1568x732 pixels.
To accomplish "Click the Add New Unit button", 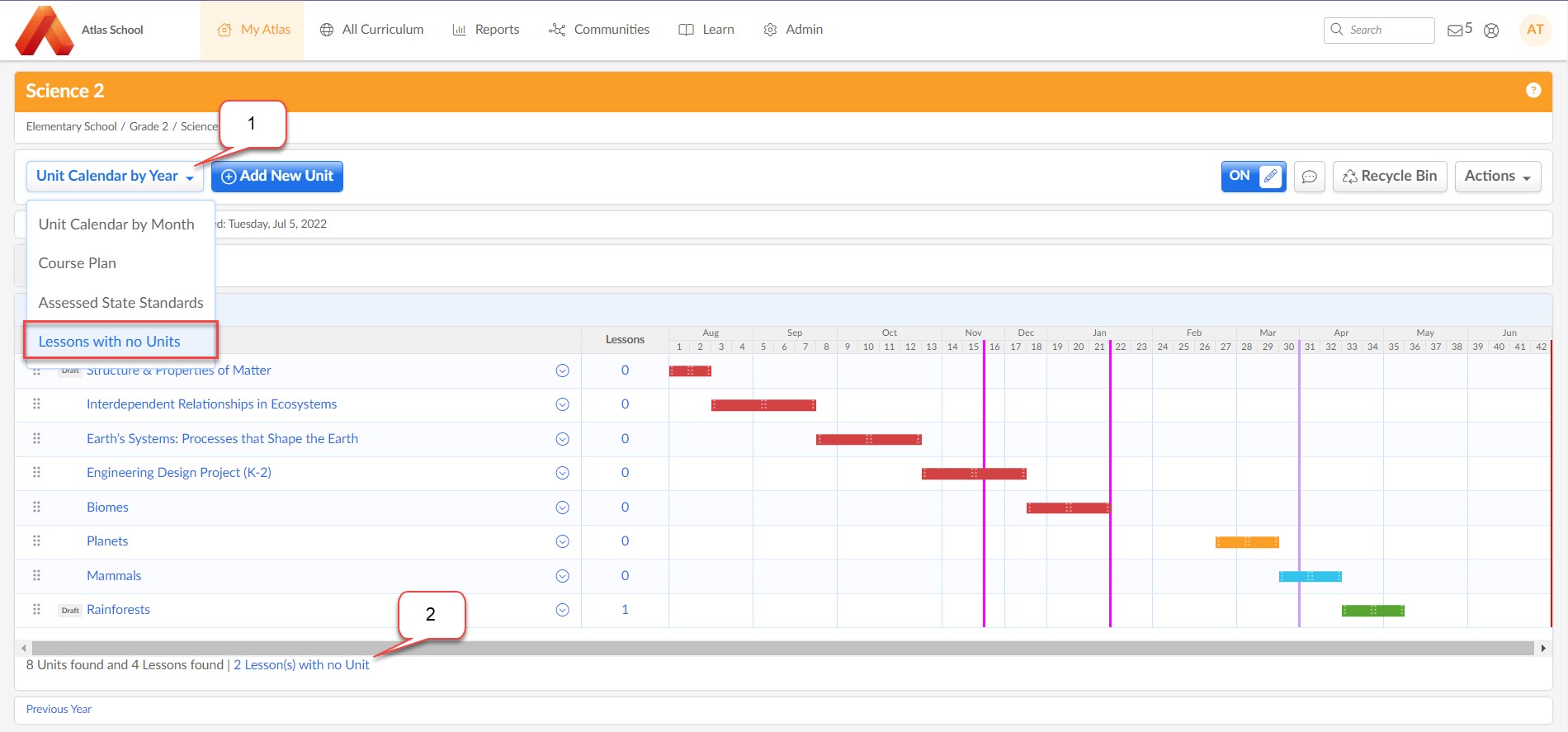I will (x=277, y=176).
